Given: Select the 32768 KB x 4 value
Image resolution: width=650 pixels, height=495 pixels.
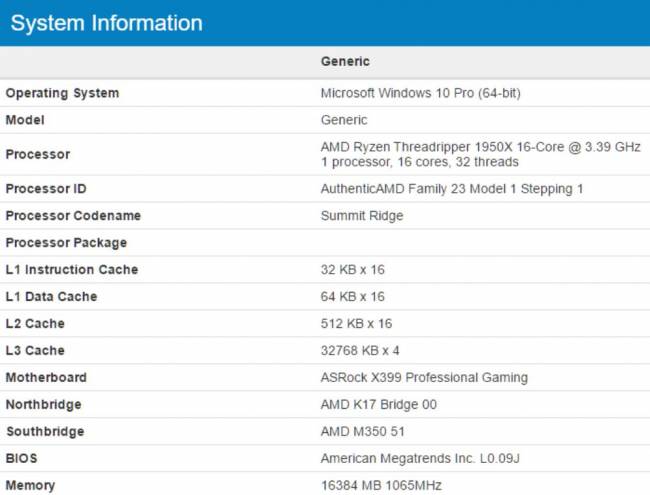Looking at the screenshot, I should tap(360, 350).
